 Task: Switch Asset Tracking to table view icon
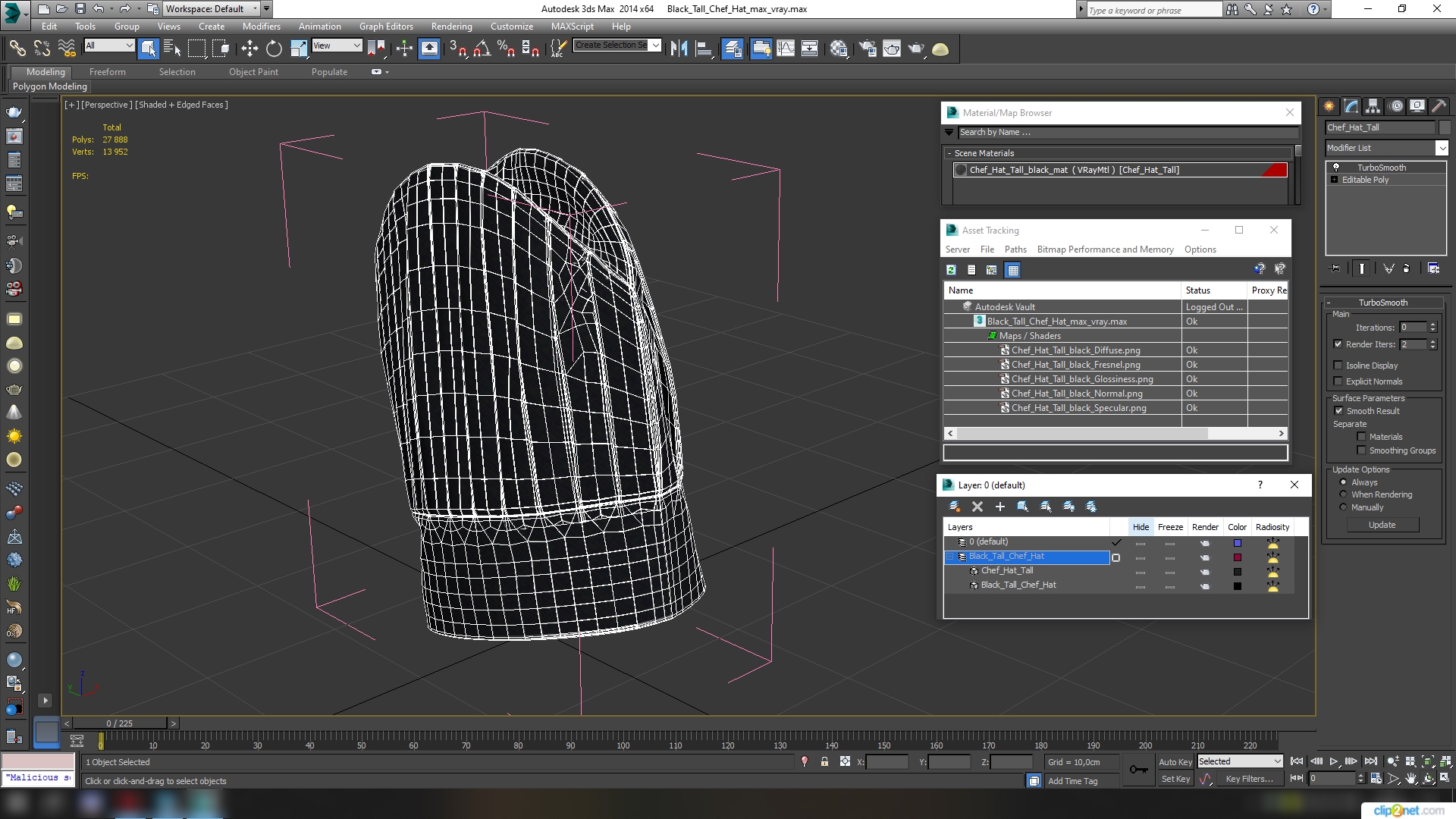tap(1012, 269)
